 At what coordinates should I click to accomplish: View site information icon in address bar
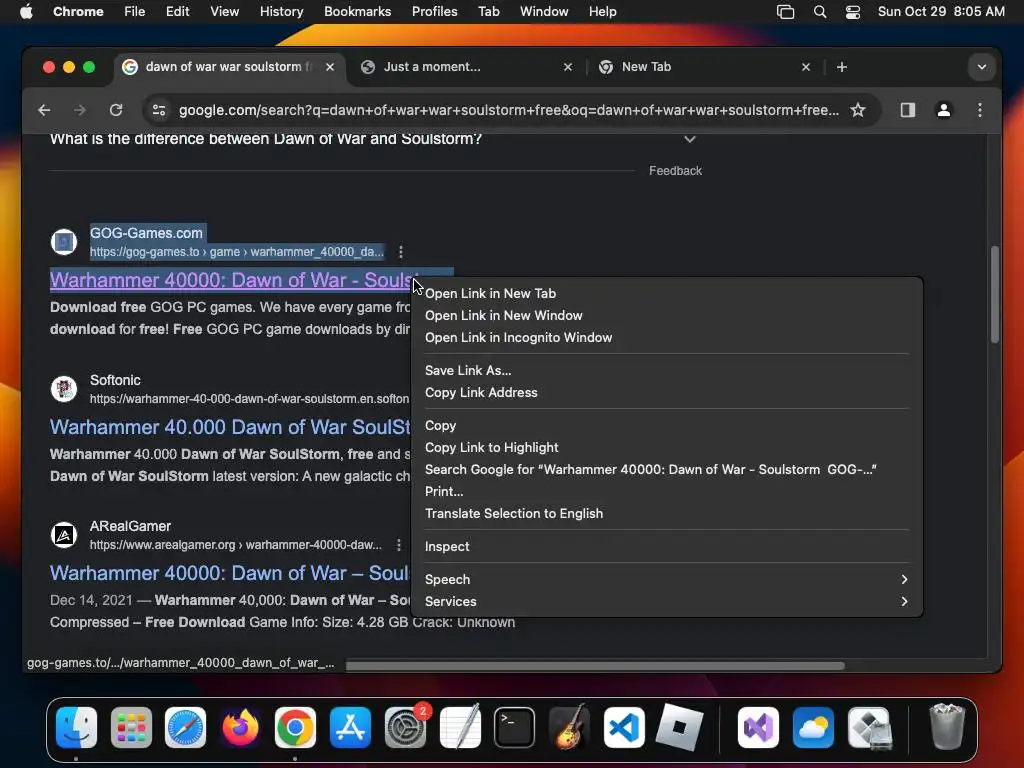click(159, 110)
